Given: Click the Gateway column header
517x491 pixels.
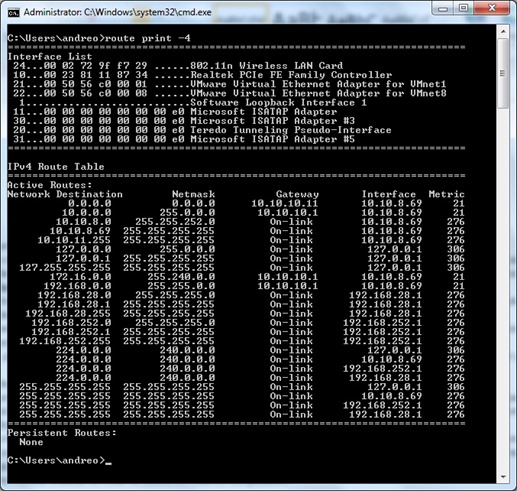Looking at the screenshot, I should (297, 194).
